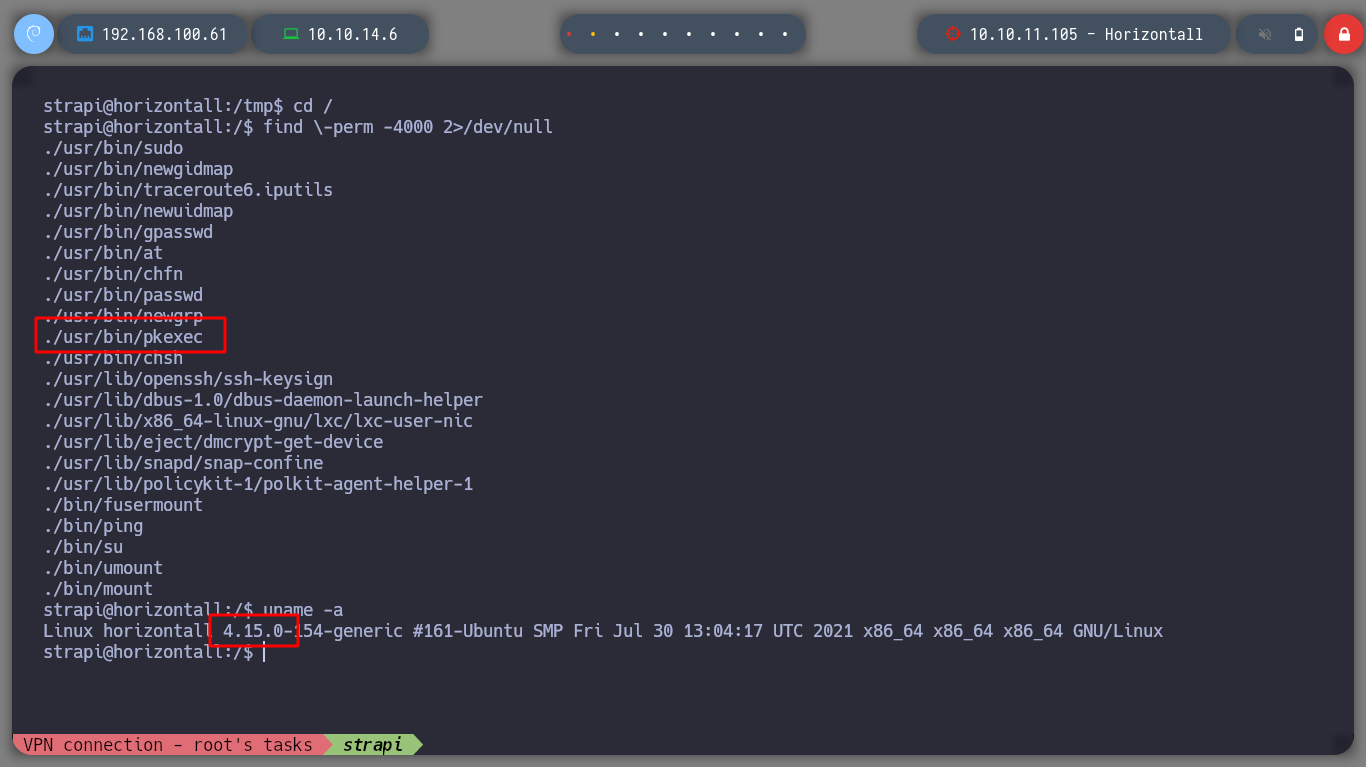The image size is (1366, 767).
Task: Select the lxc-user-nic path line
Action: pos(258,421)
